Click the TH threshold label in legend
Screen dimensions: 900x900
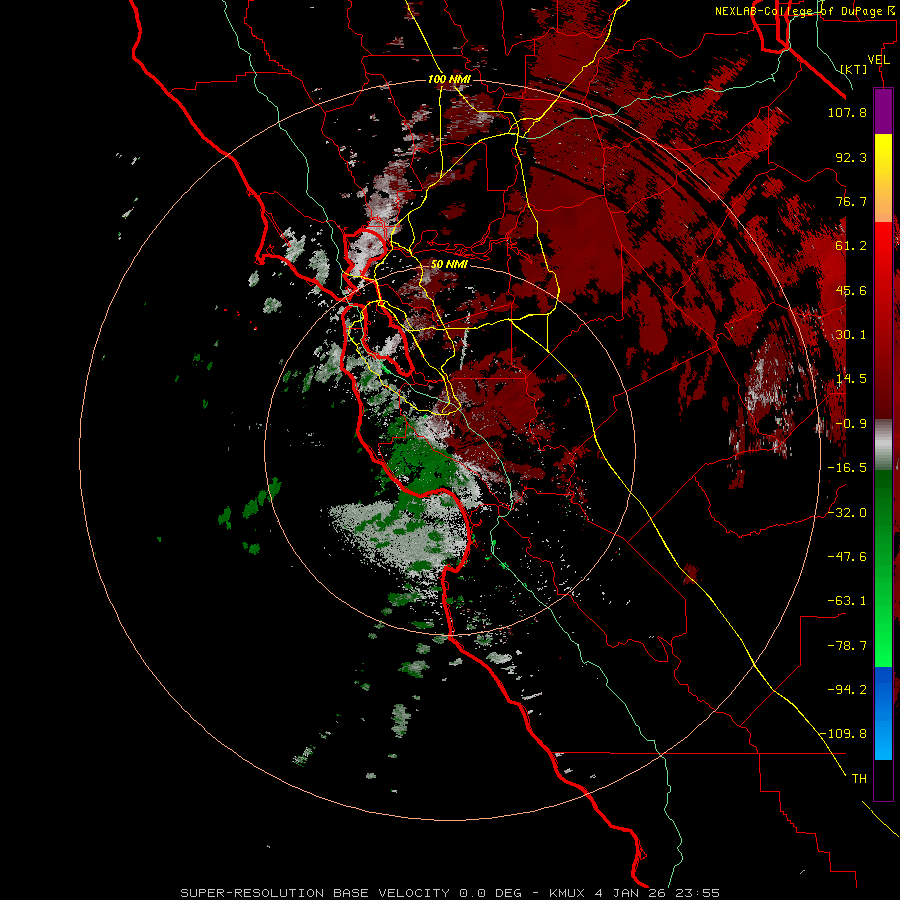tap(859, 779)
